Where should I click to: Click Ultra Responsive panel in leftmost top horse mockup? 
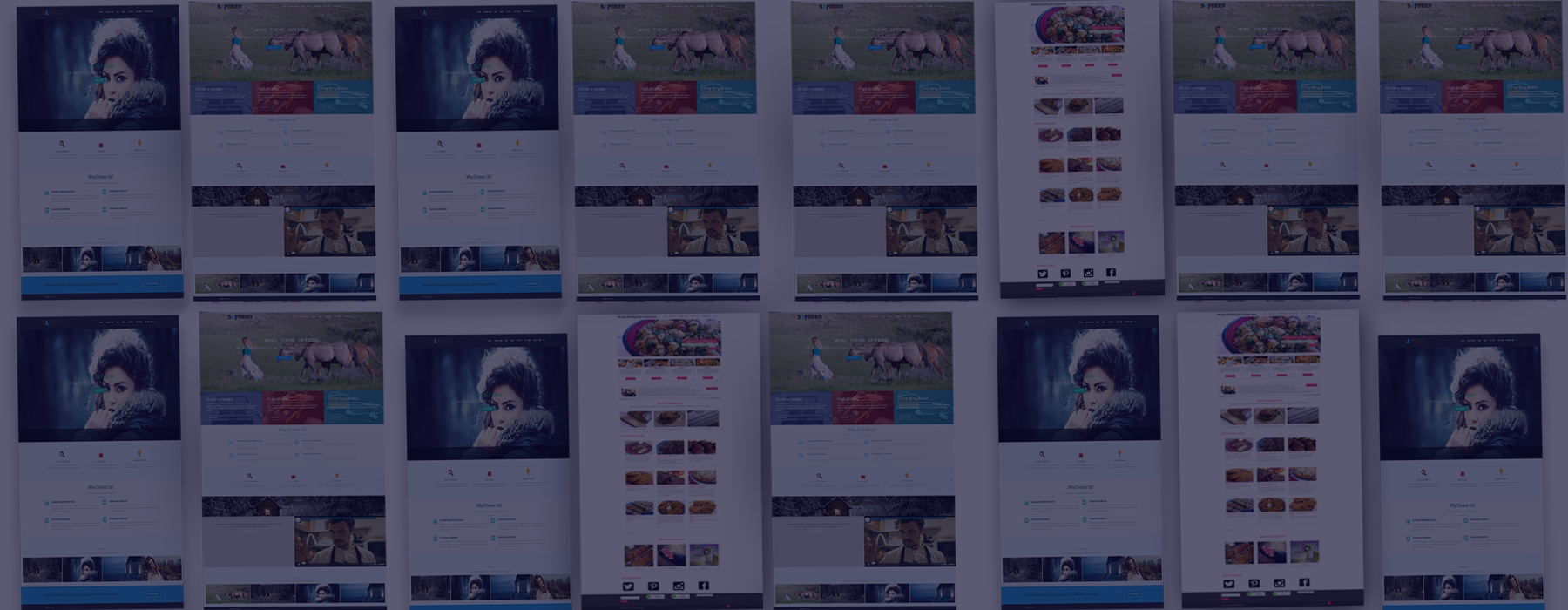tap(343, 97)
